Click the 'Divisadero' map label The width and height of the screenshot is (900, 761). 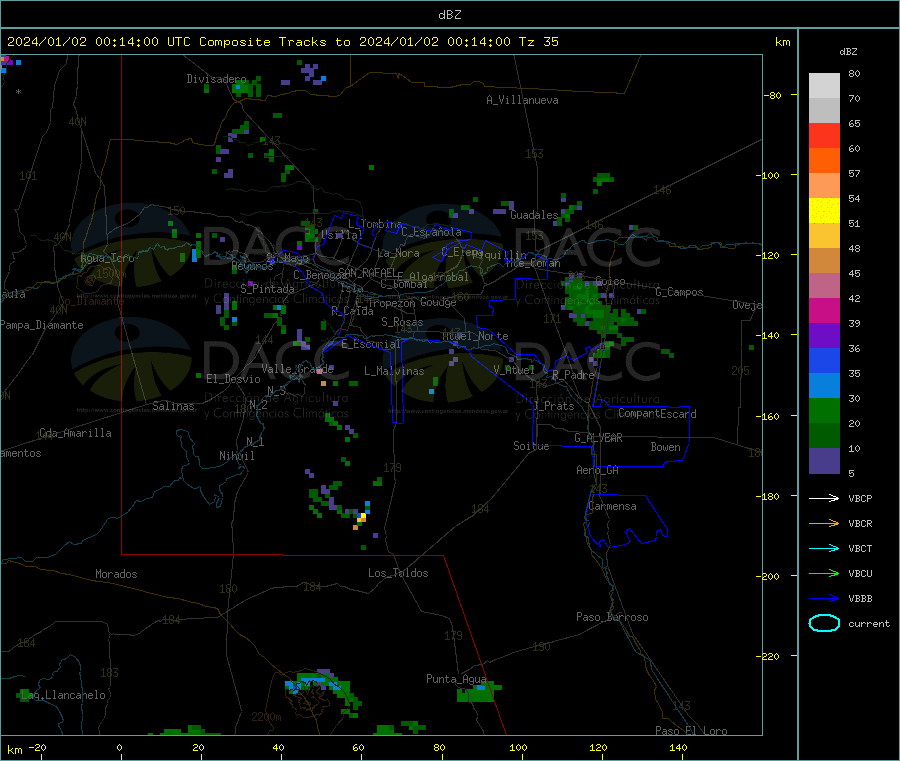click(216, 79)
